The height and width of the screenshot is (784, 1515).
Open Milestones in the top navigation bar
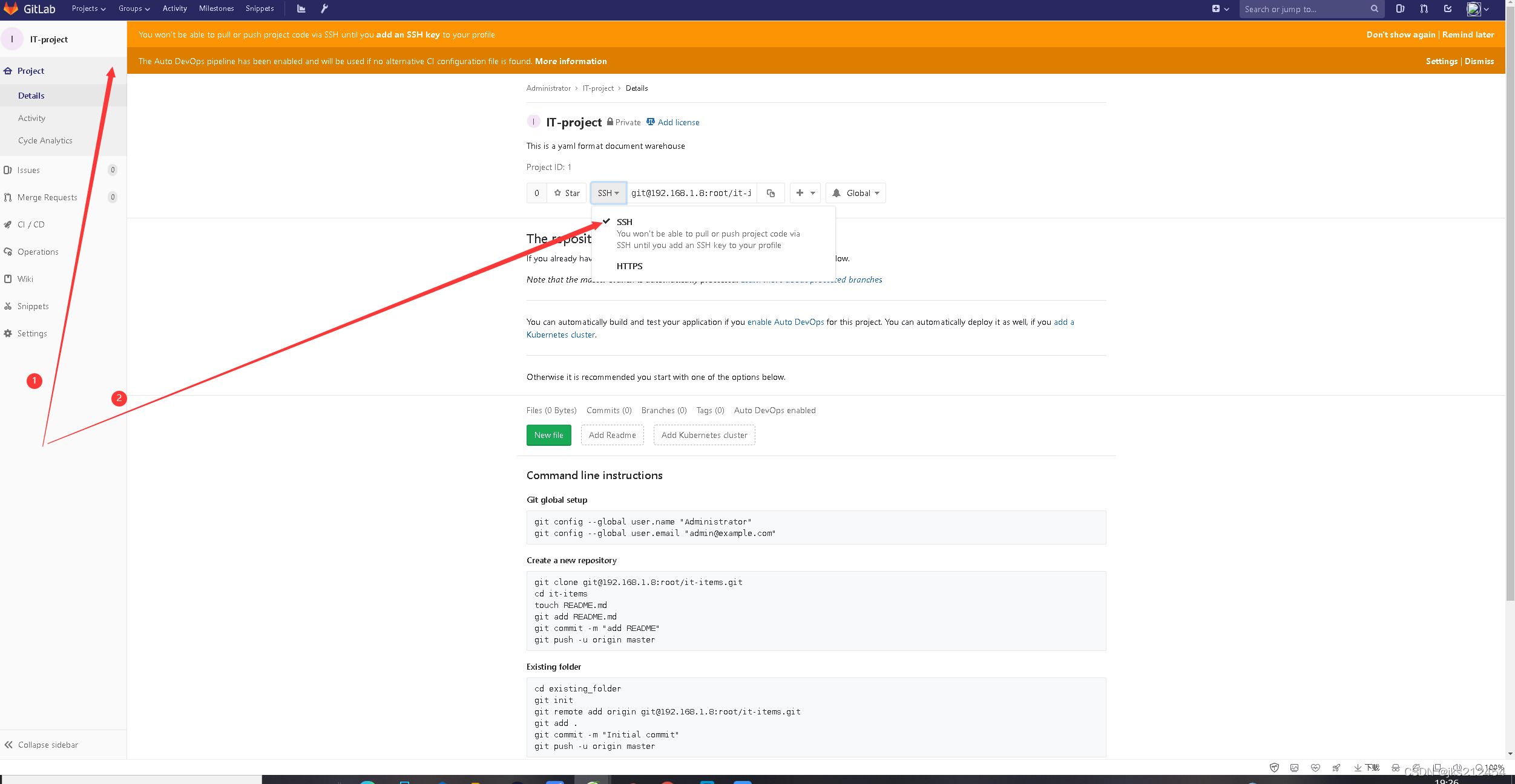216,8
